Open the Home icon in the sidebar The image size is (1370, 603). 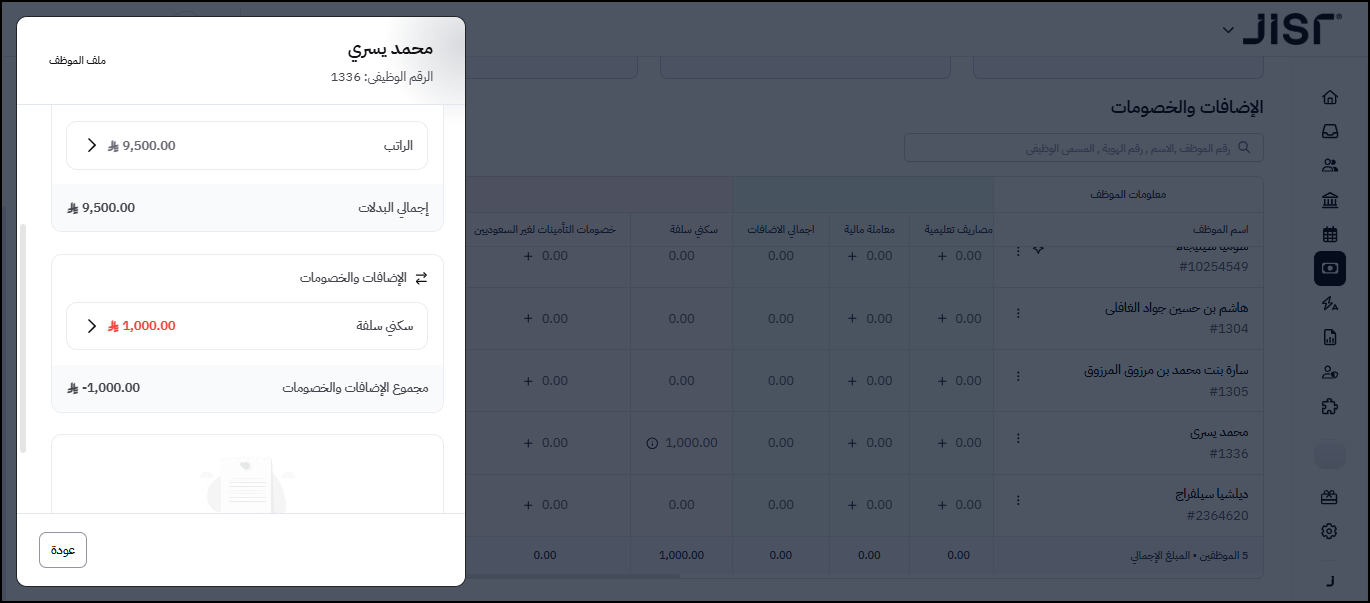click(1329, 98)
